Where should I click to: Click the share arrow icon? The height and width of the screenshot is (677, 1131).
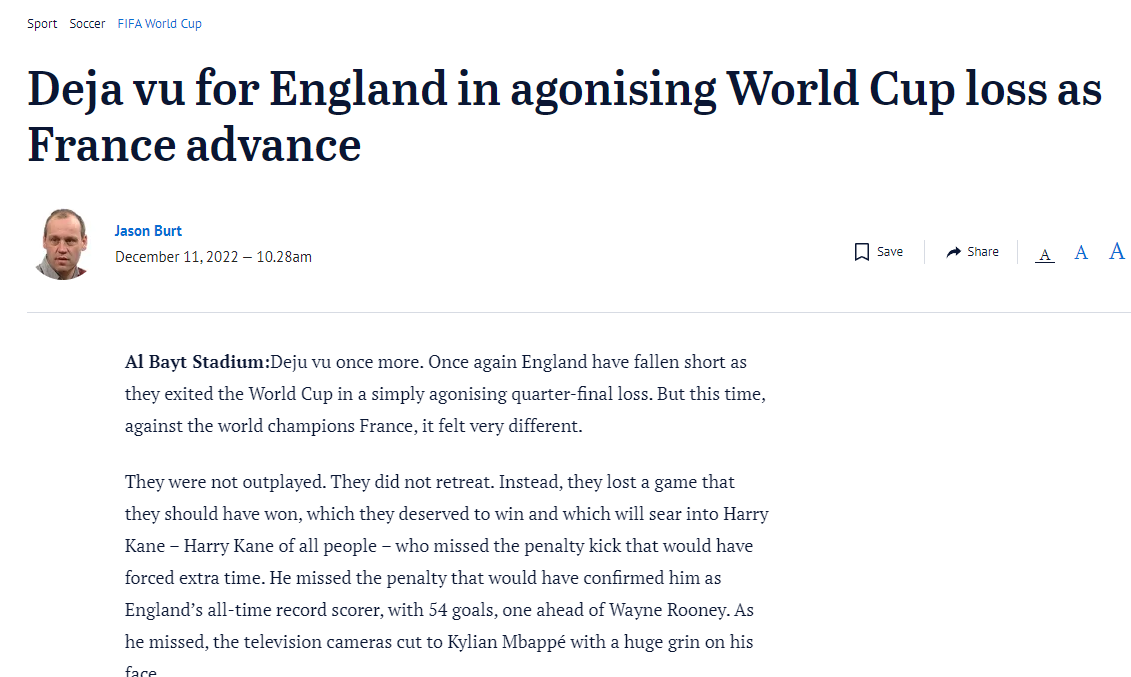(954, 252)
